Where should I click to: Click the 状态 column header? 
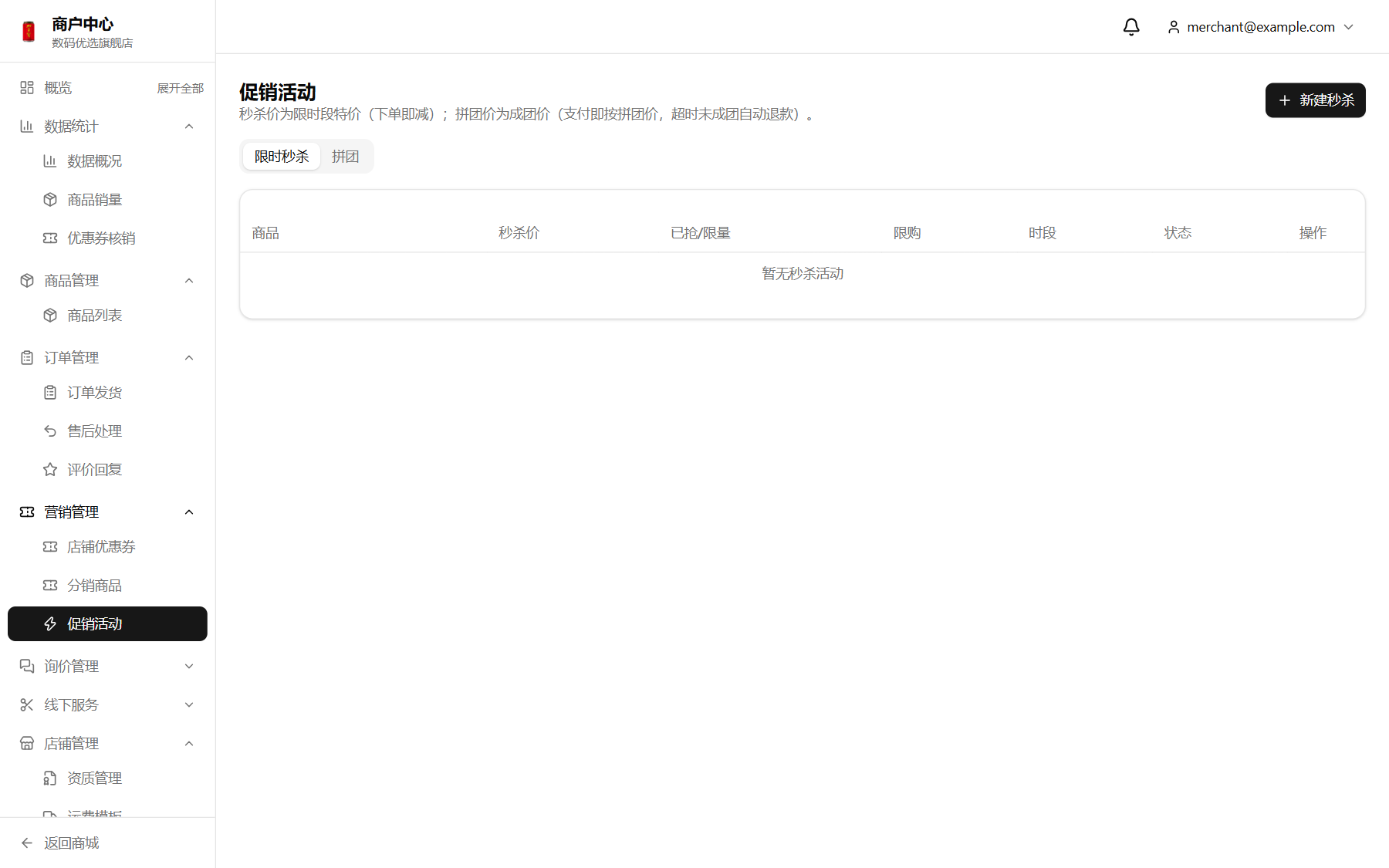pos(1178,233)
